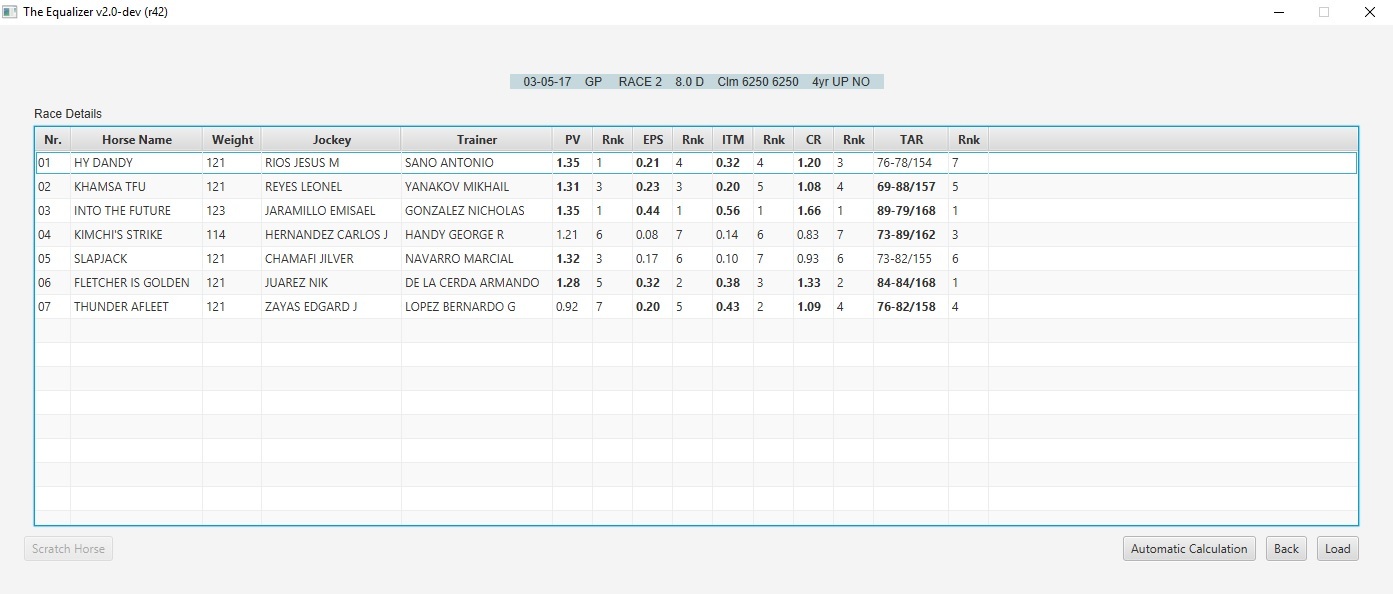The height and width of the screenshot is (594, 1393).
Task: Sort by the EPS column header
Action: [652, 140]
